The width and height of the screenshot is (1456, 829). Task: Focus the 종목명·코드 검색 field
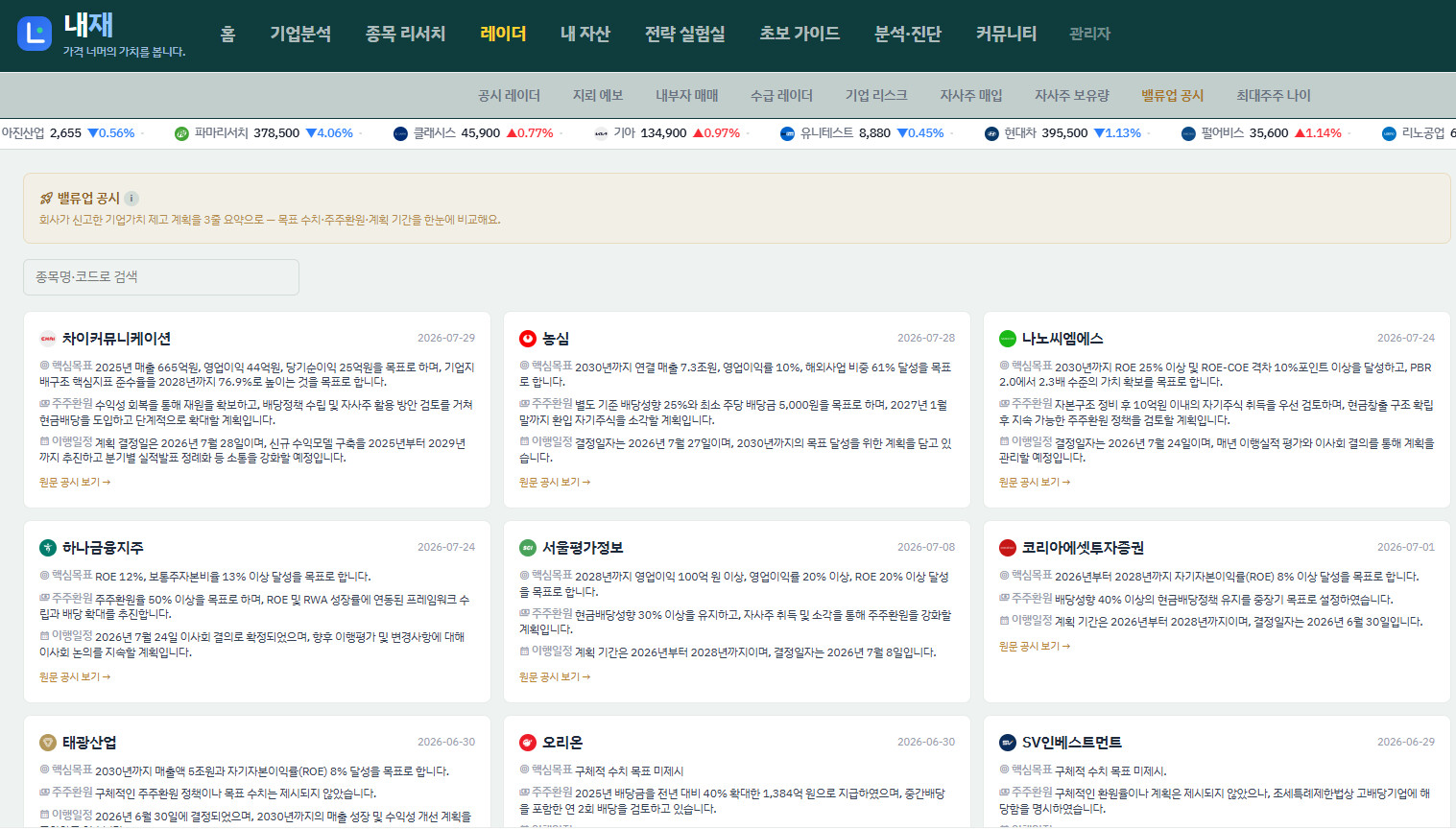click(161, 277)
